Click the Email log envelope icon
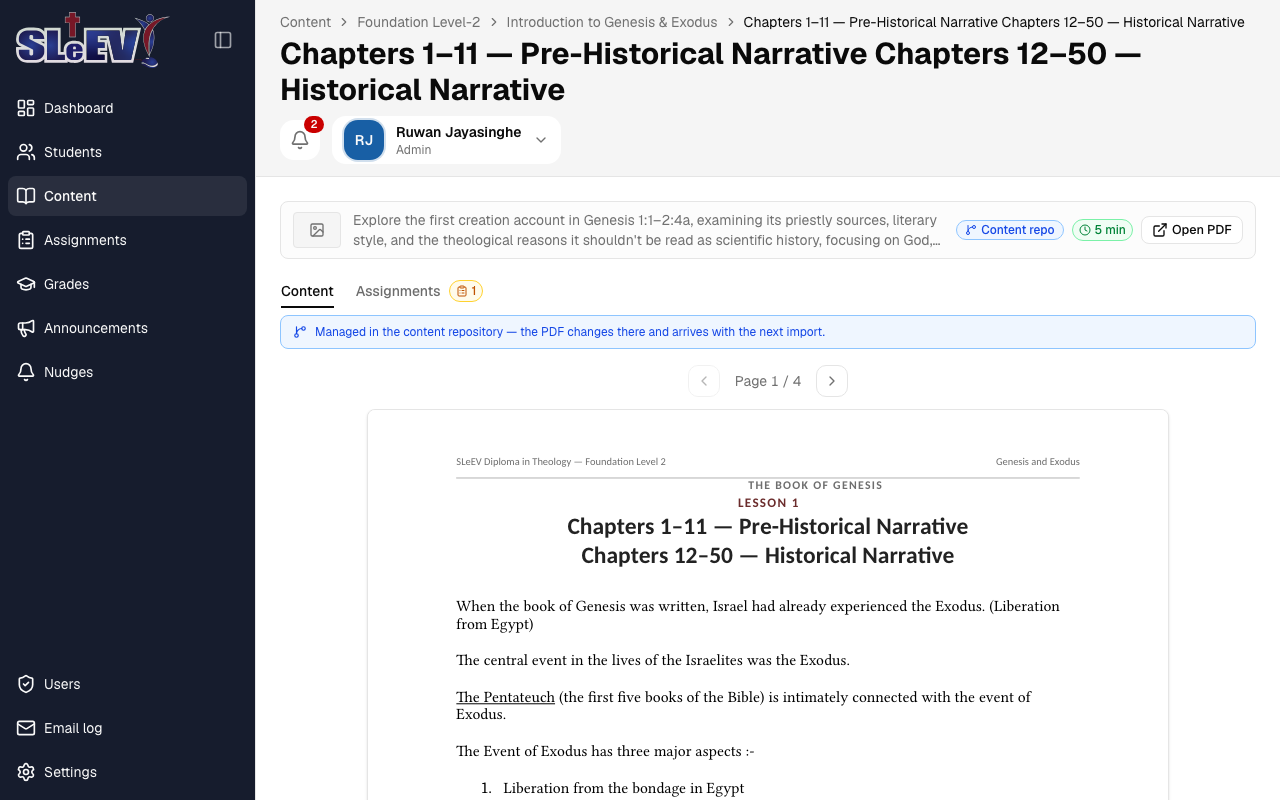The width and height of the screenshot is (1280, 800). (26, 728)
